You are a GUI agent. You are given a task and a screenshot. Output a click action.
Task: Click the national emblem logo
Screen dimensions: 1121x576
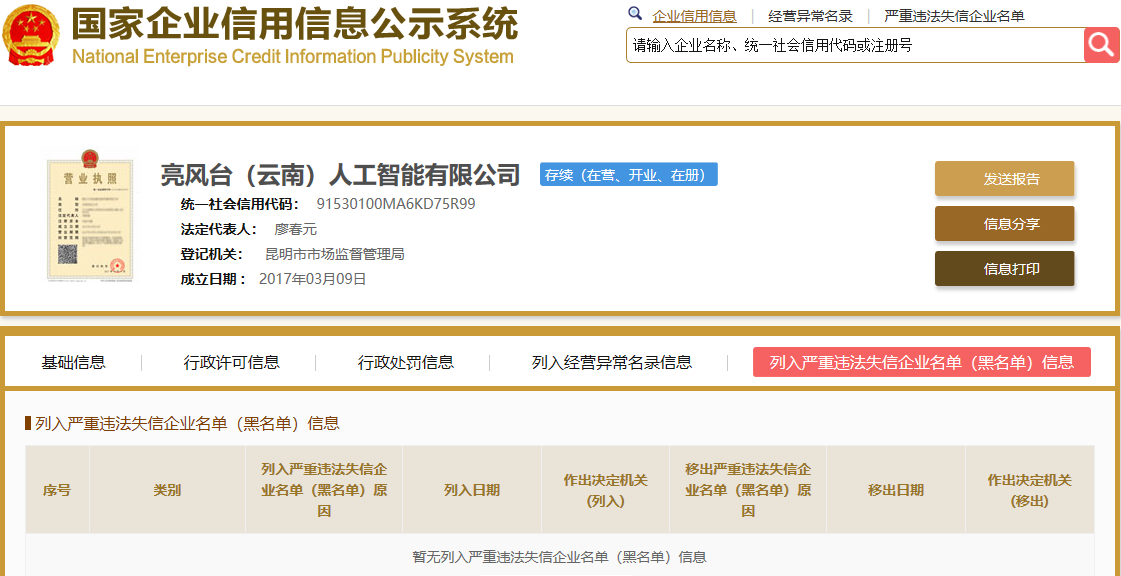pyautogui.click(x=31, y=34)
